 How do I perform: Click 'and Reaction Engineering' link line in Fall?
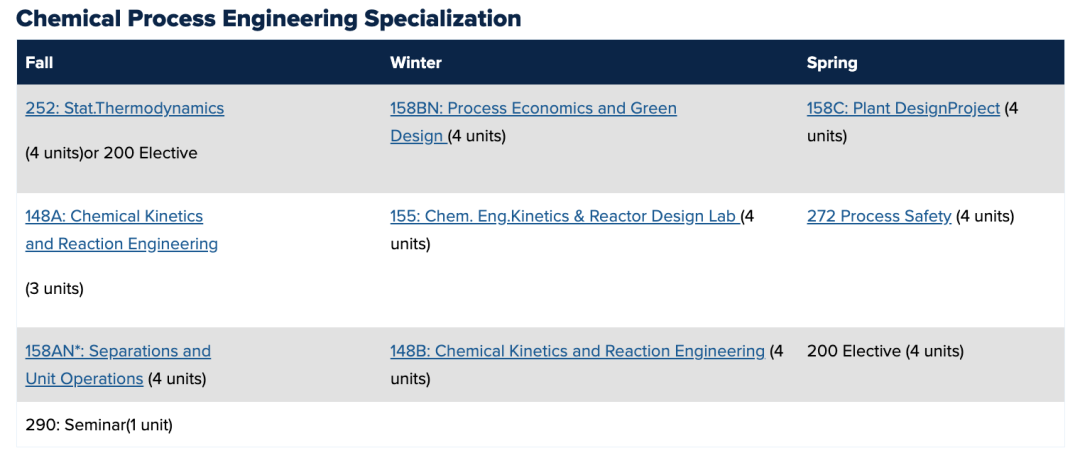point(121,244)
